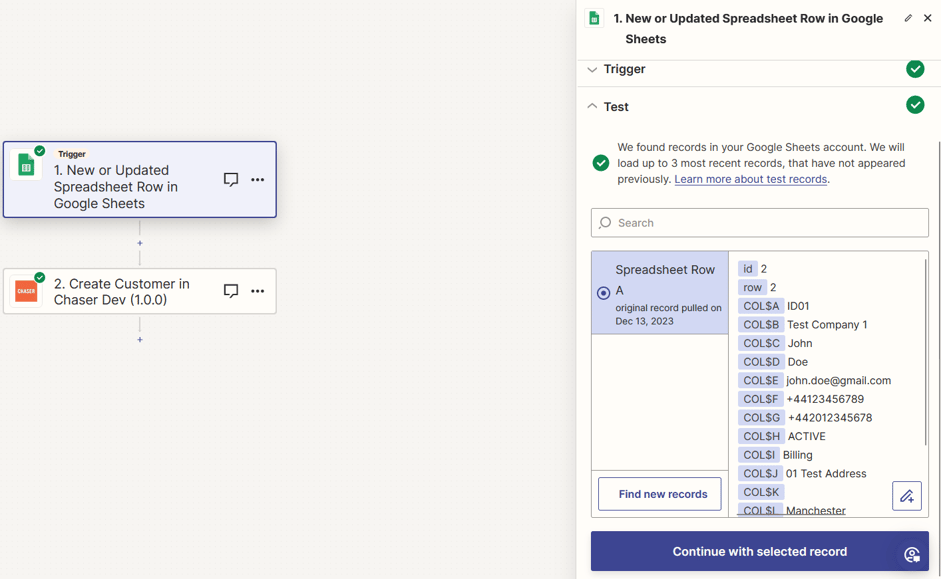The height and width of the screenshot is (579, 941).
Task: Select the Spreadsheet Row A radio button
Action: click(603, 292)
